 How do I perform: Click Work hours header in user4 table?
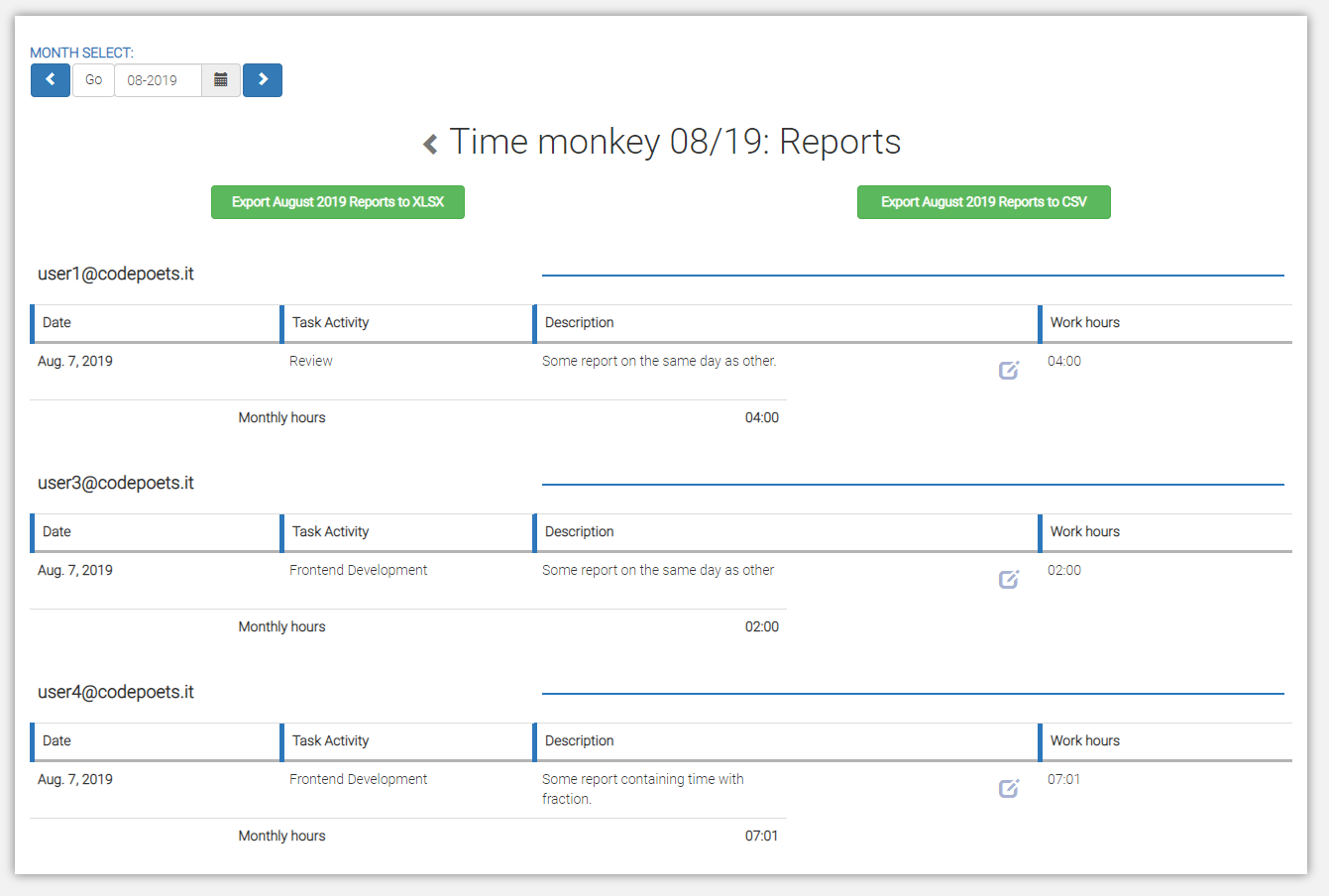pos(1165,741)
